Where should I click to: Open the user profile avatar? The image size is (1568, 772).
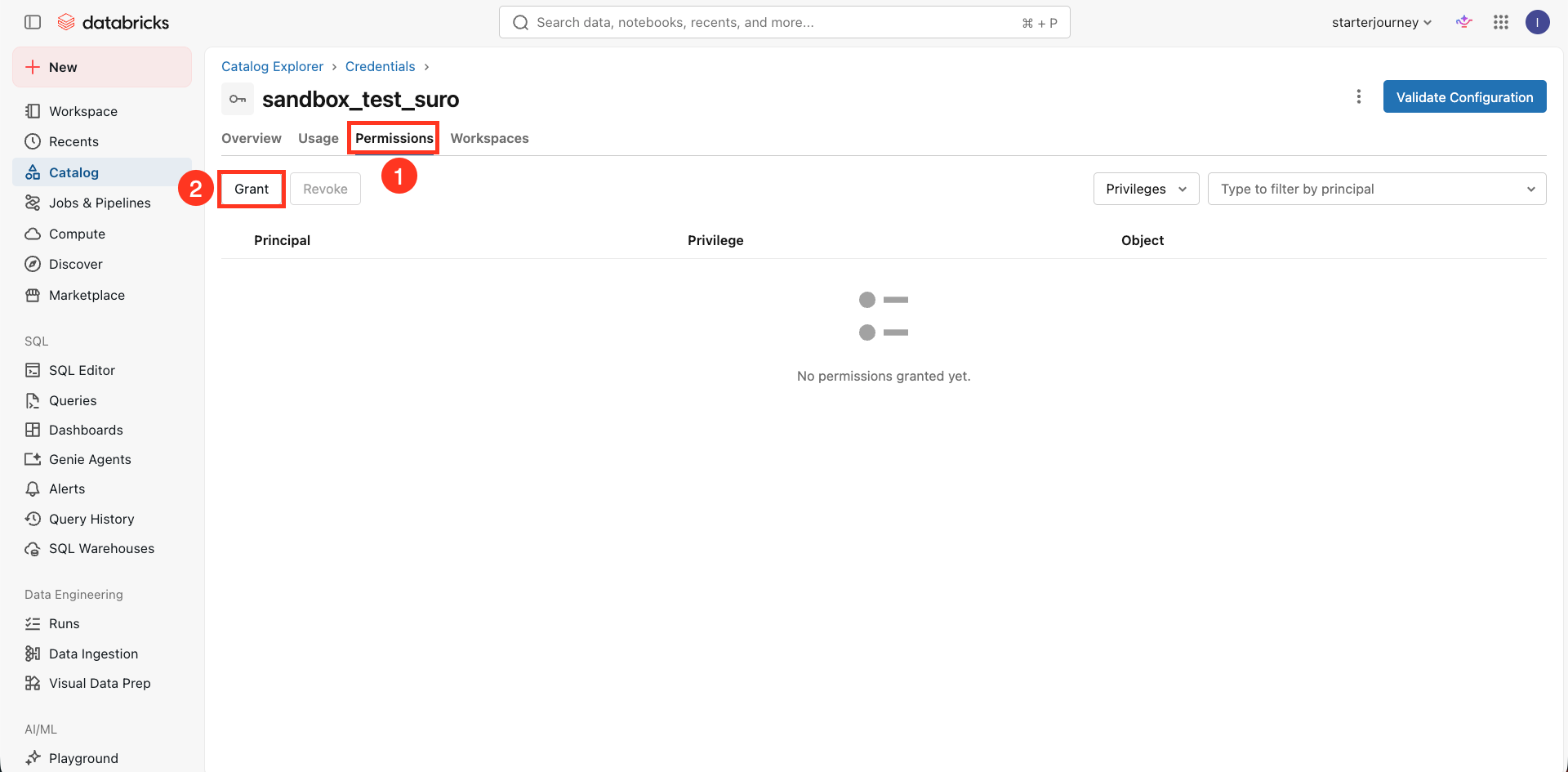point(1538,22)
